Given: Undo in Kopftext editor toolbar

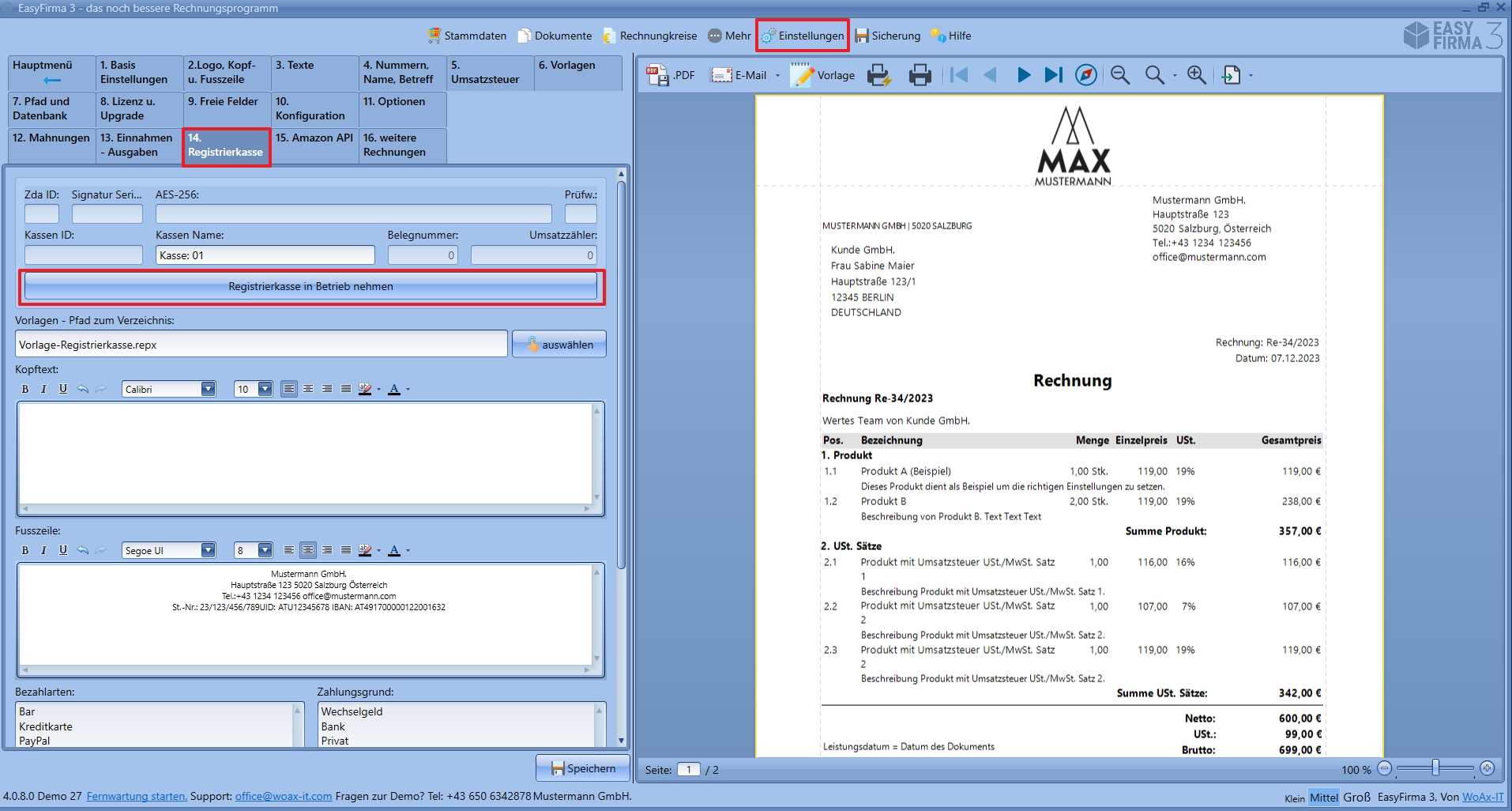Looking at the screenshot, I should pyautogui.click(x=83, y=389).
